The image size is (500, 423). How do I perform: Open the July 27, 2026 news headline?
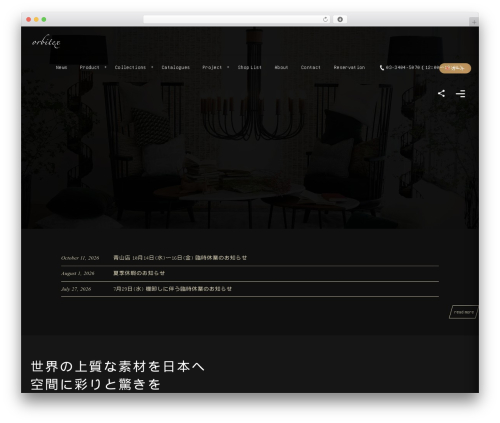172,289
